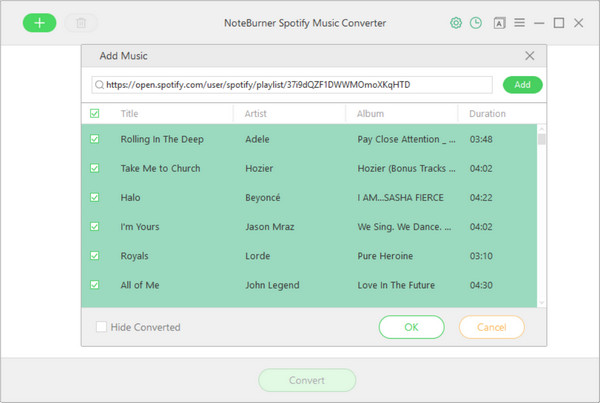The width and height of the screenshot is (600, 403).
Task: Click artist 'Beyoncé'
Action: (262, 197)
